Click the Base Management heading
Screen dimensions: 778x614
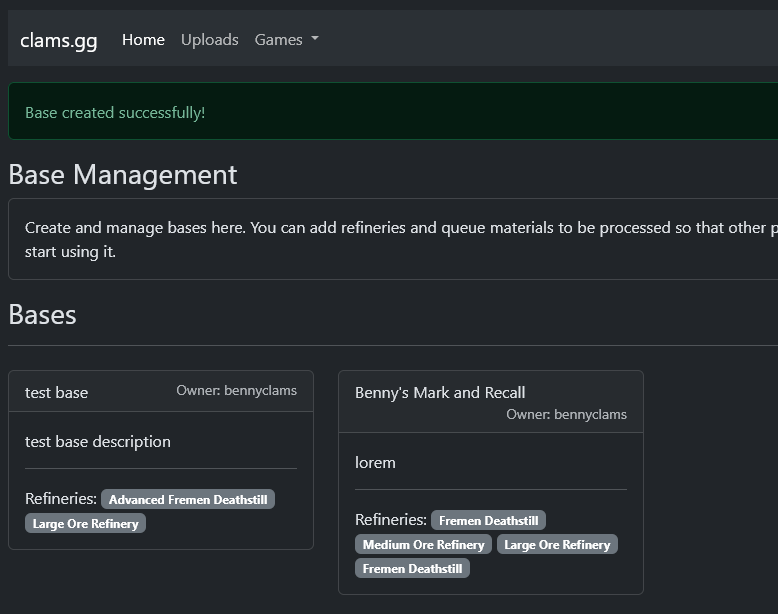click(123, 175)
